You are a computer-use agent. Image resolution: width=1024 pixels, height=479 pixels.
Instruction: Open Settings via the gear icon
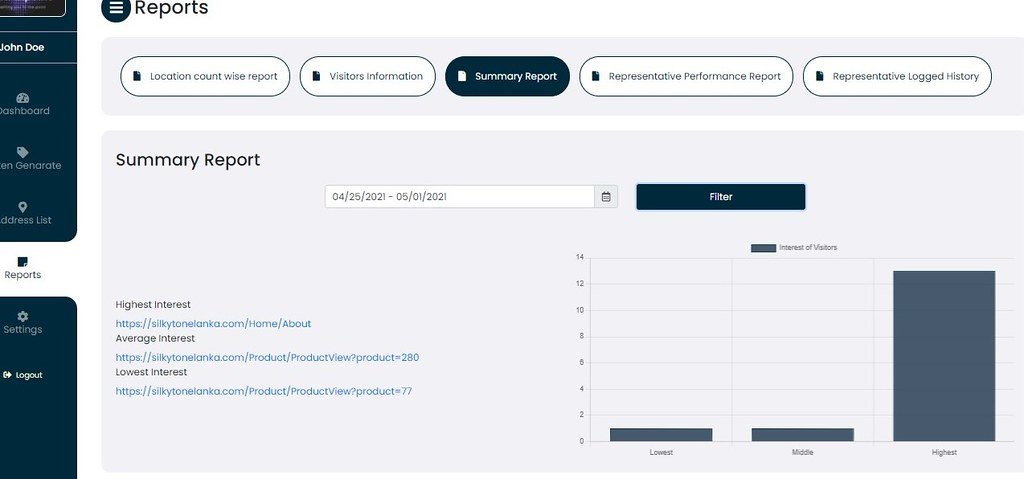pos(23,316)
